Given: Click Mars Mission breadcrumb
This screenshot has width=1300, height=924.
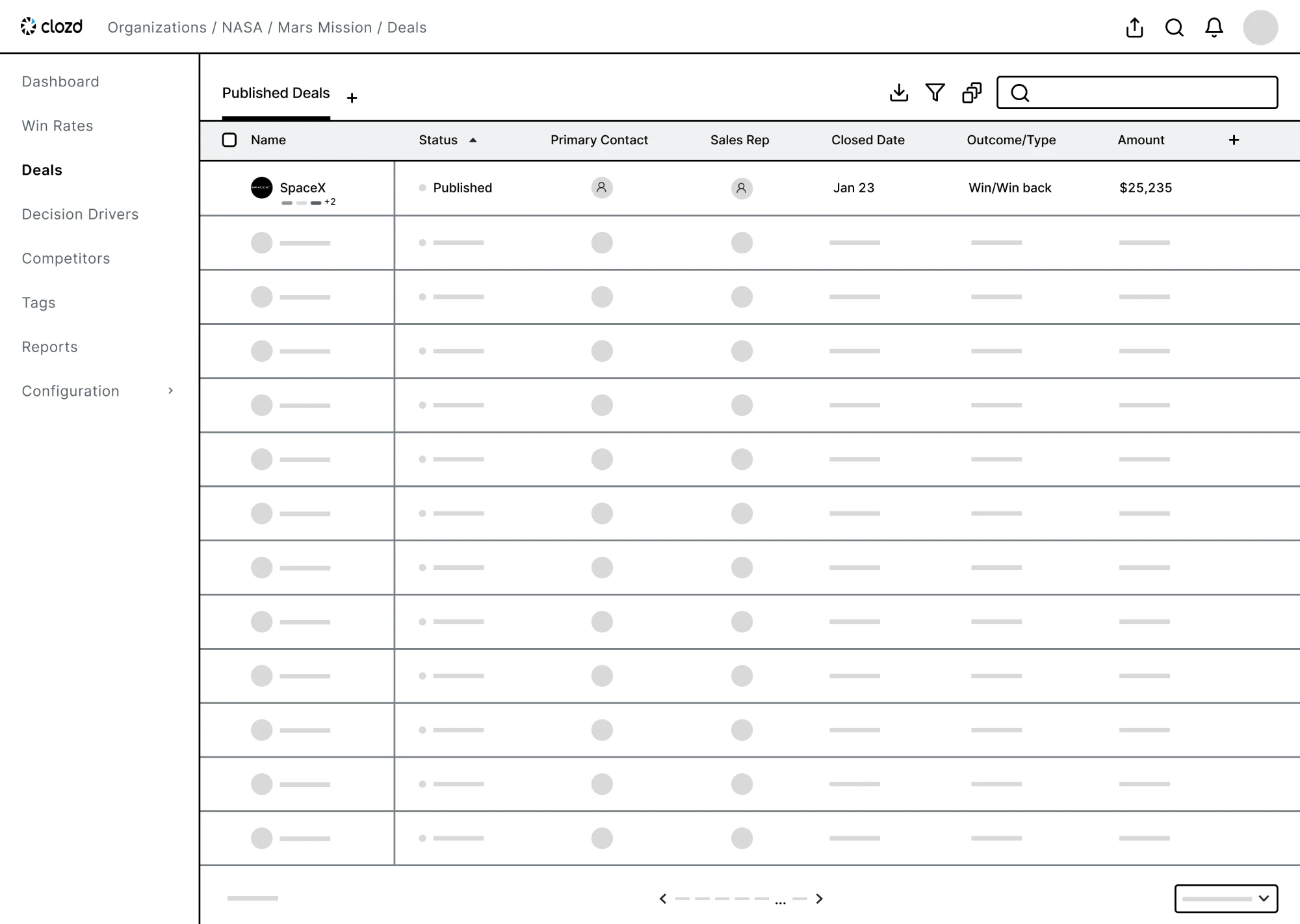Looking at the screenshot, I should coord(324,27).
